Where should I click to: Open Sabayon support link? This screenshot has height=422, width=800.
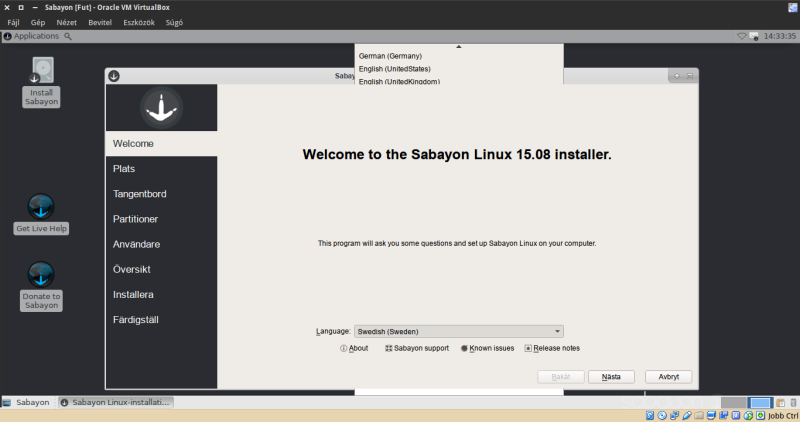(x=417, y=348)
